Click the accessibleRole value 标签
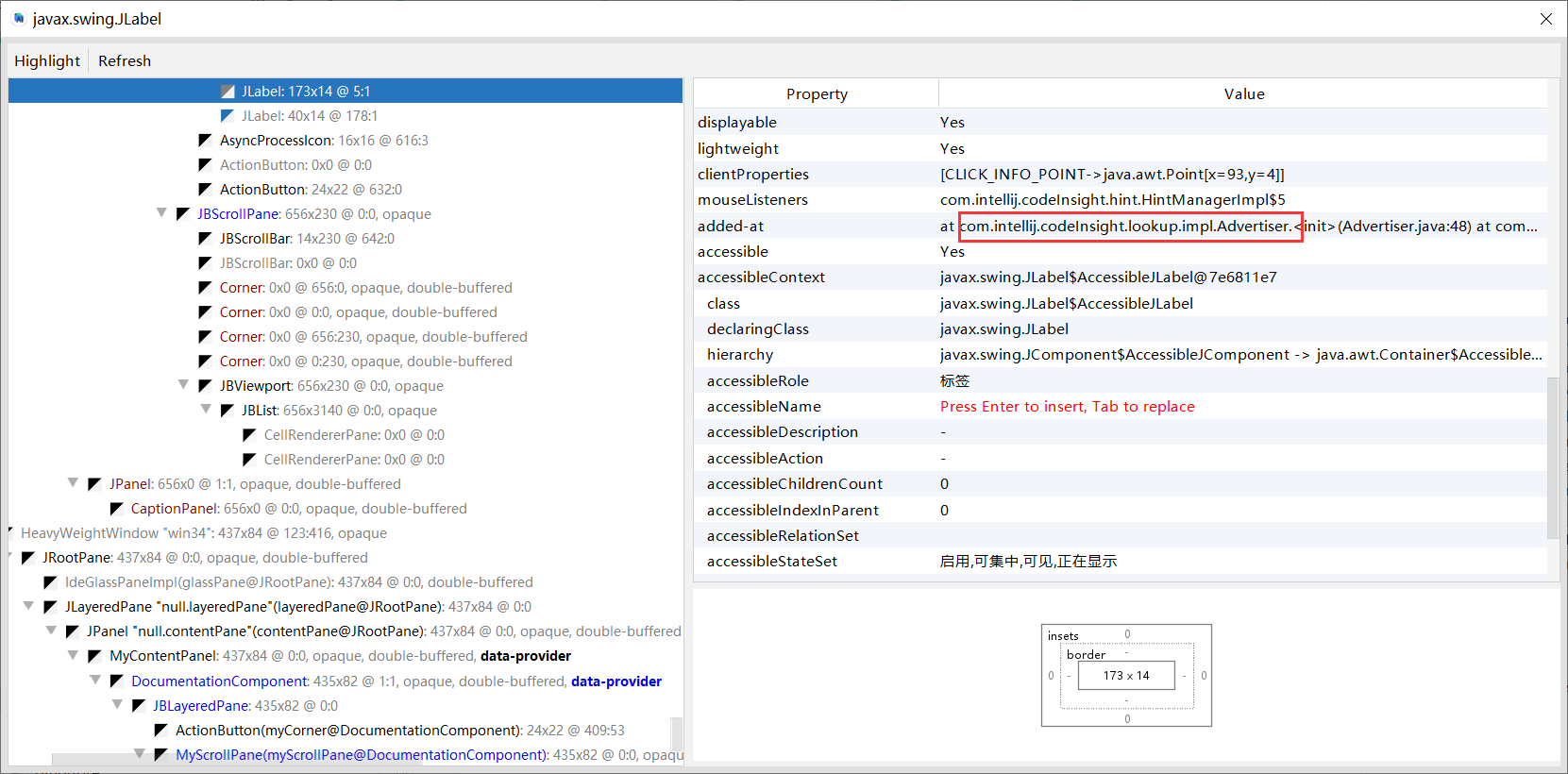The image size is (1568, 774). 954,380
